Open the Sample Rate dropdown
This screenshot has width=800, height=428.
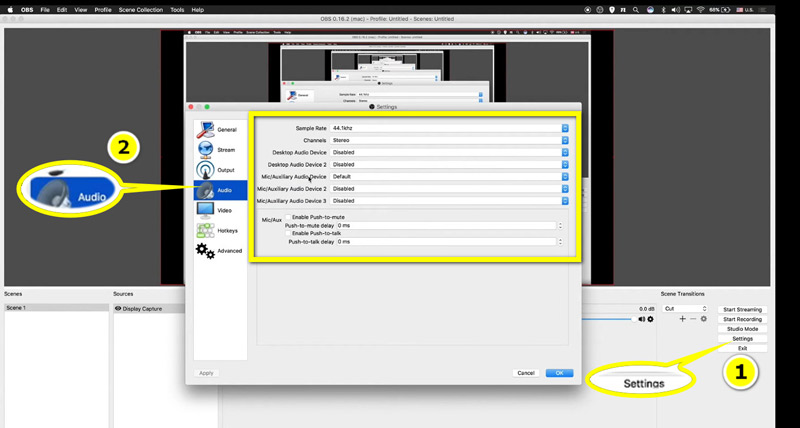[x=449, y=128]
